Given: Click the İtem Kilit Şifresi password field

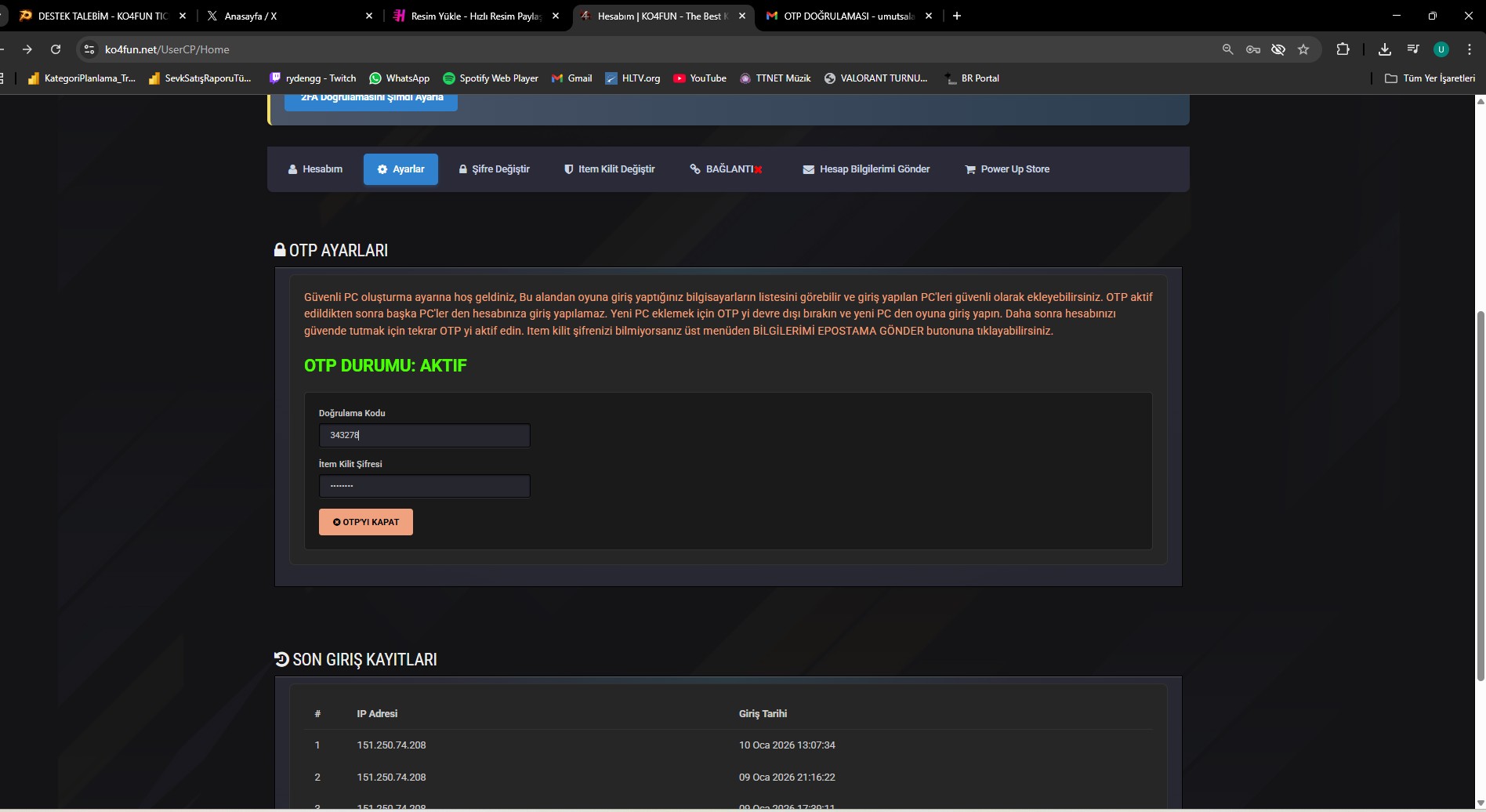Looking at the screenshot, I should [425, 486].
